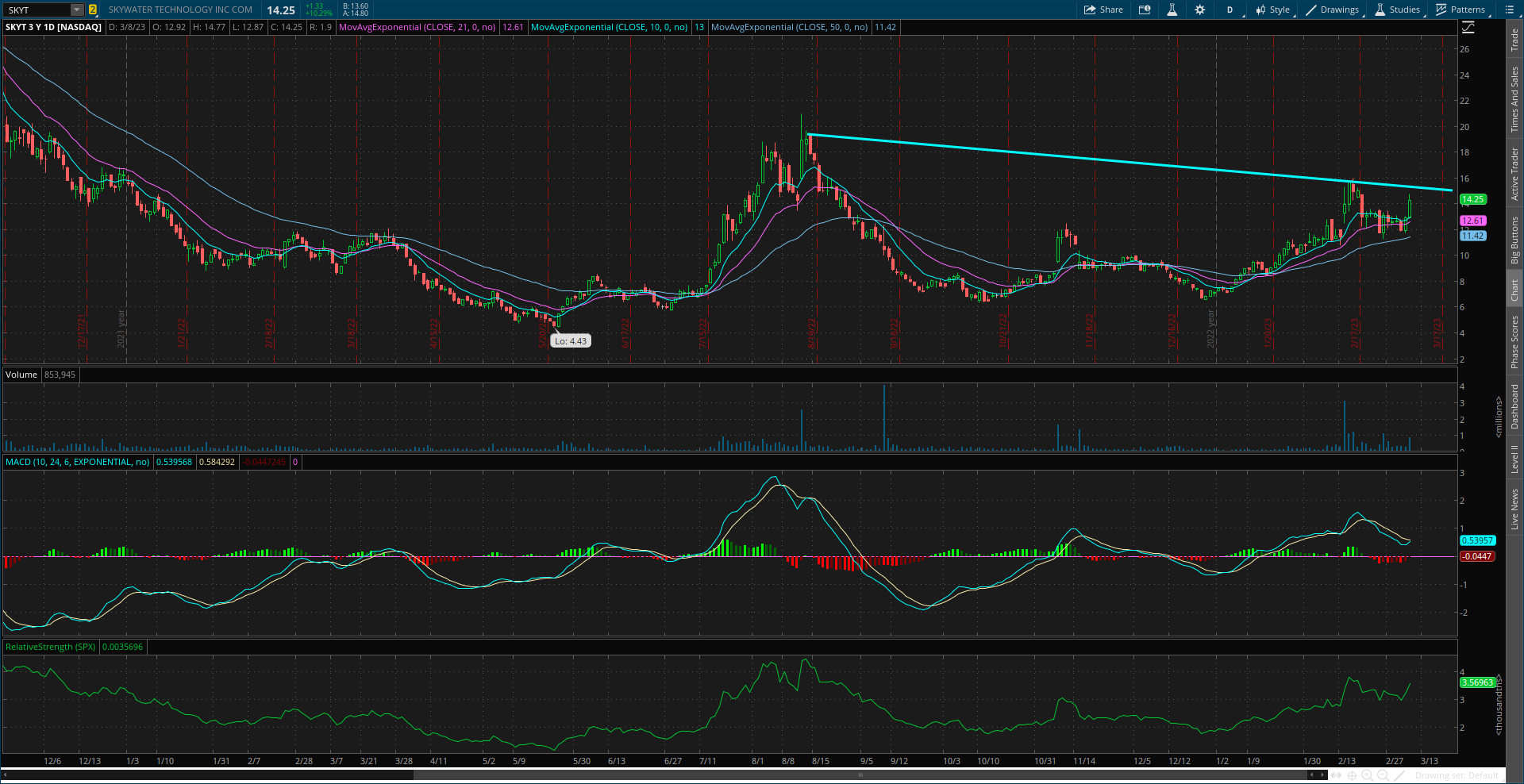
Task: Open the Live News side tab
Action: click(x=1514, y=509)
